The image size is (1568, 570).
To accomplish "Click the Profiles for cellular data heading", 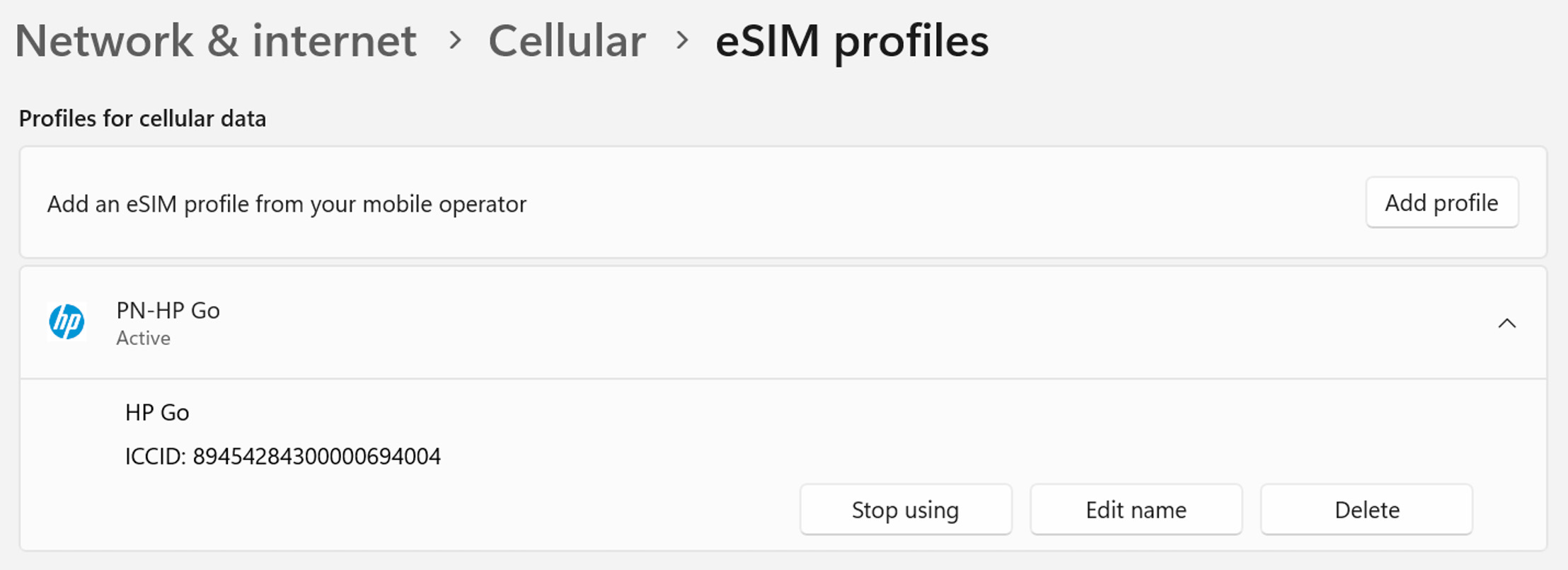I will click(142, 118).
